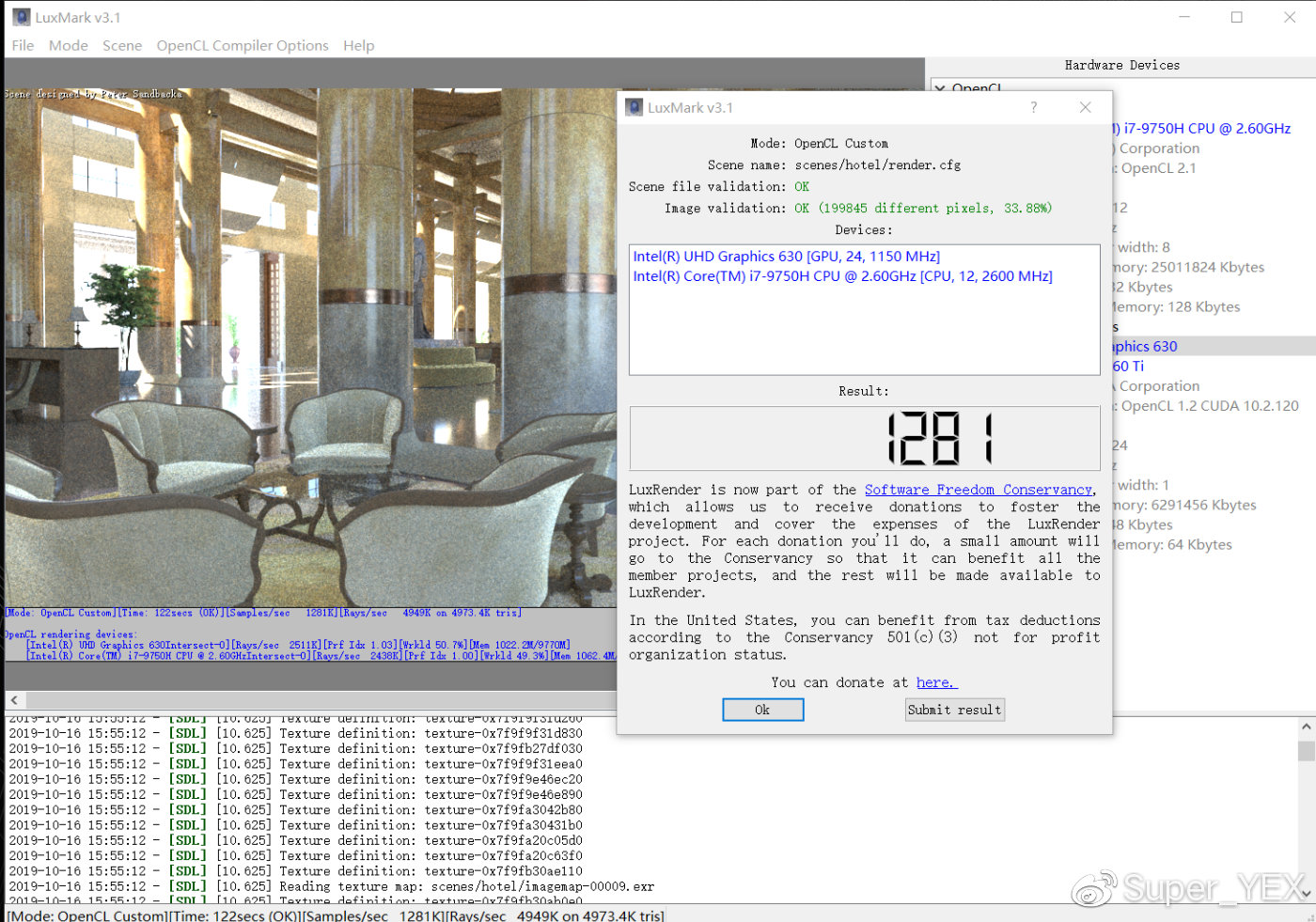This screenshot has height=922, width=1316.
Task: Click the Ok button in result dialog
Action: [762, 710]
